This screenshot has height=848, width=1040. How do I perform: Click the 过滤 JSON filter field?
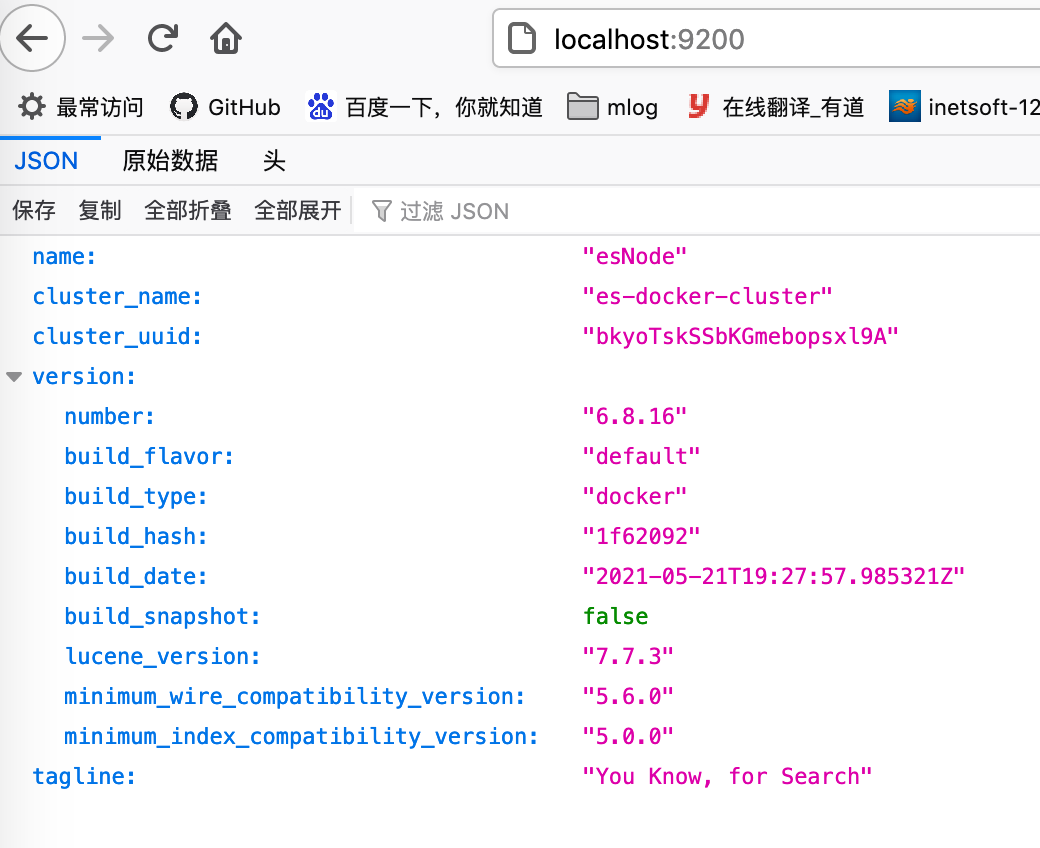click(696, 211)
